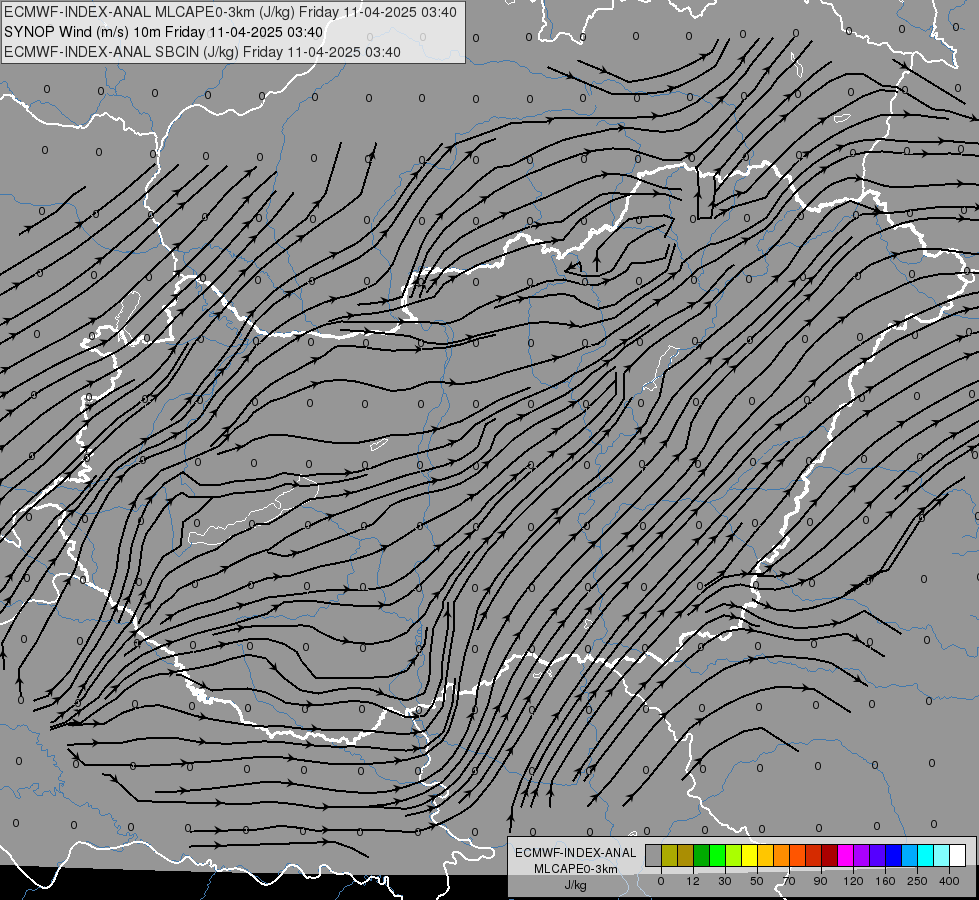Click the 'SYNOP Wind (m/s) 10m' title line
Image resolution: width=979 pixels, height=900 pixels.
click(164, 32)
